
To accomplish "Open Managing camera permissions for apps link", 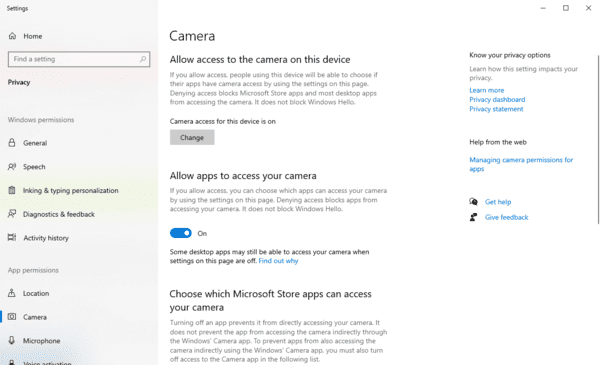I will coord(521,164).
